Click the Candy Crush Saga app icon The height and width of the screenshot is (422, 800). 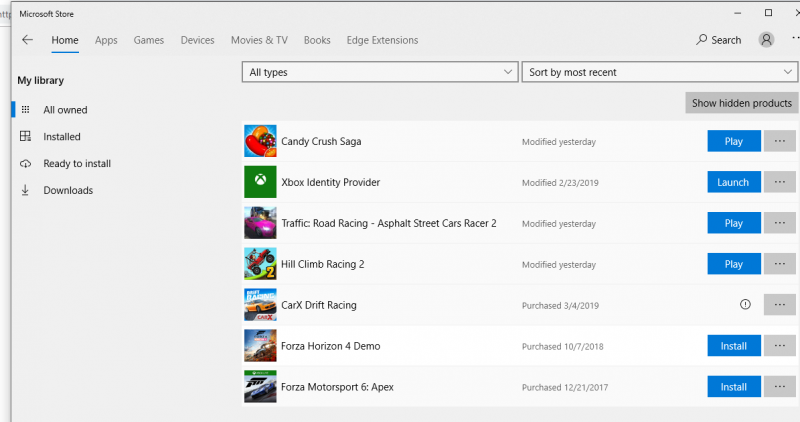point(260,141)
